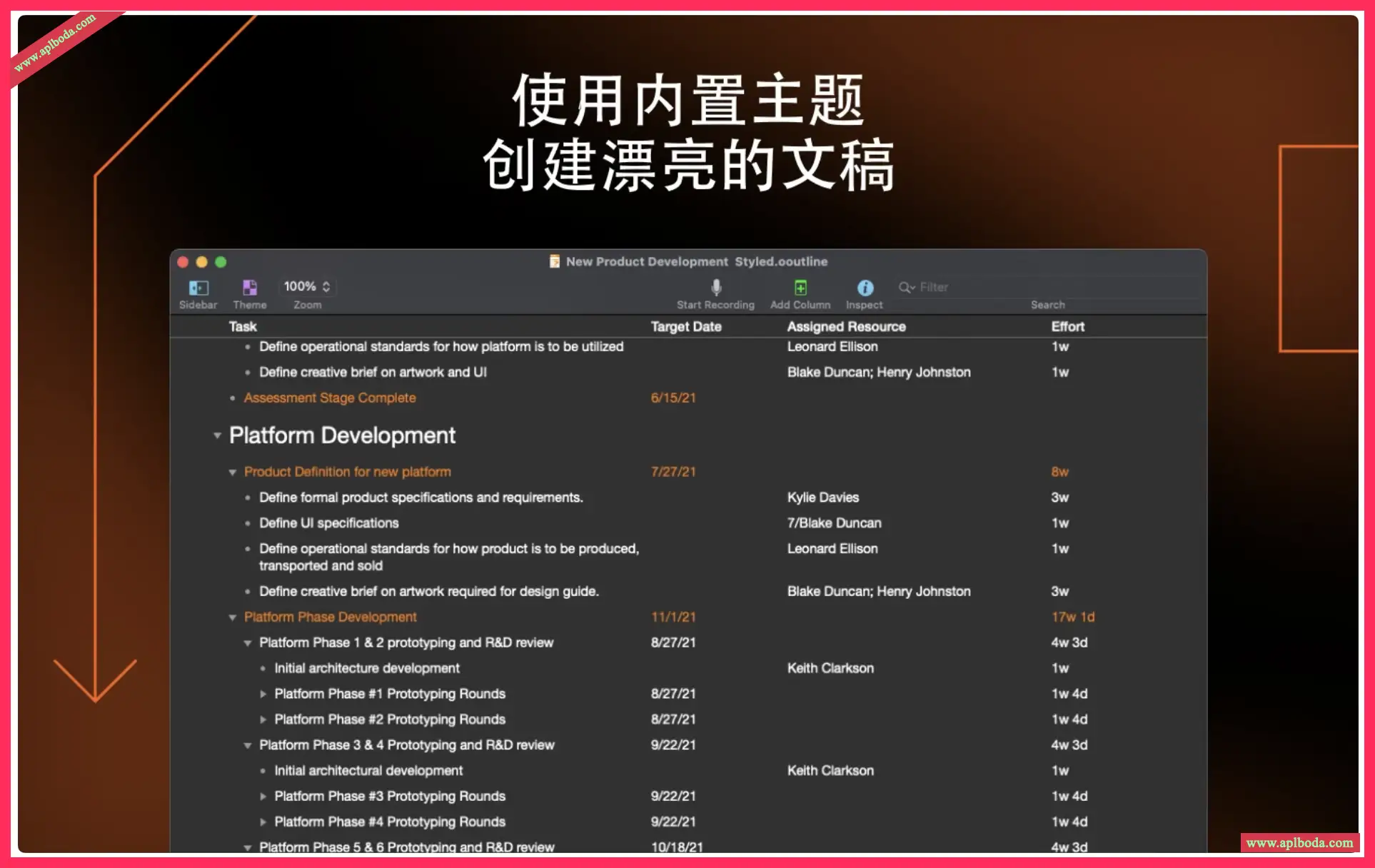The height and width of the screenshot is (868, 1375).
Task: Select the Define UI specifications row
Action: [x=328, y=523]
